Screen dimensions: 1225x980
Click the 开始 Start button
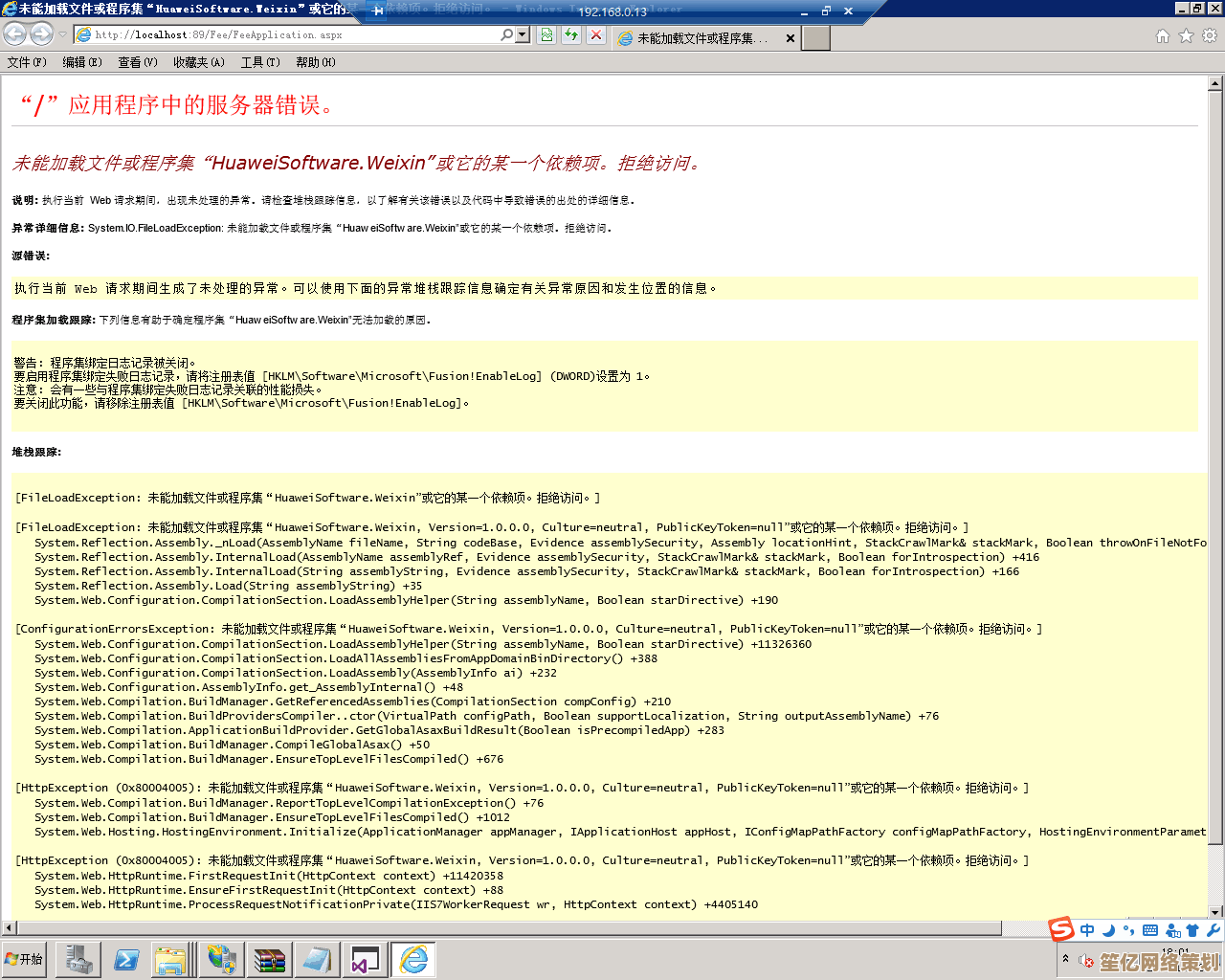pos(25,959)
